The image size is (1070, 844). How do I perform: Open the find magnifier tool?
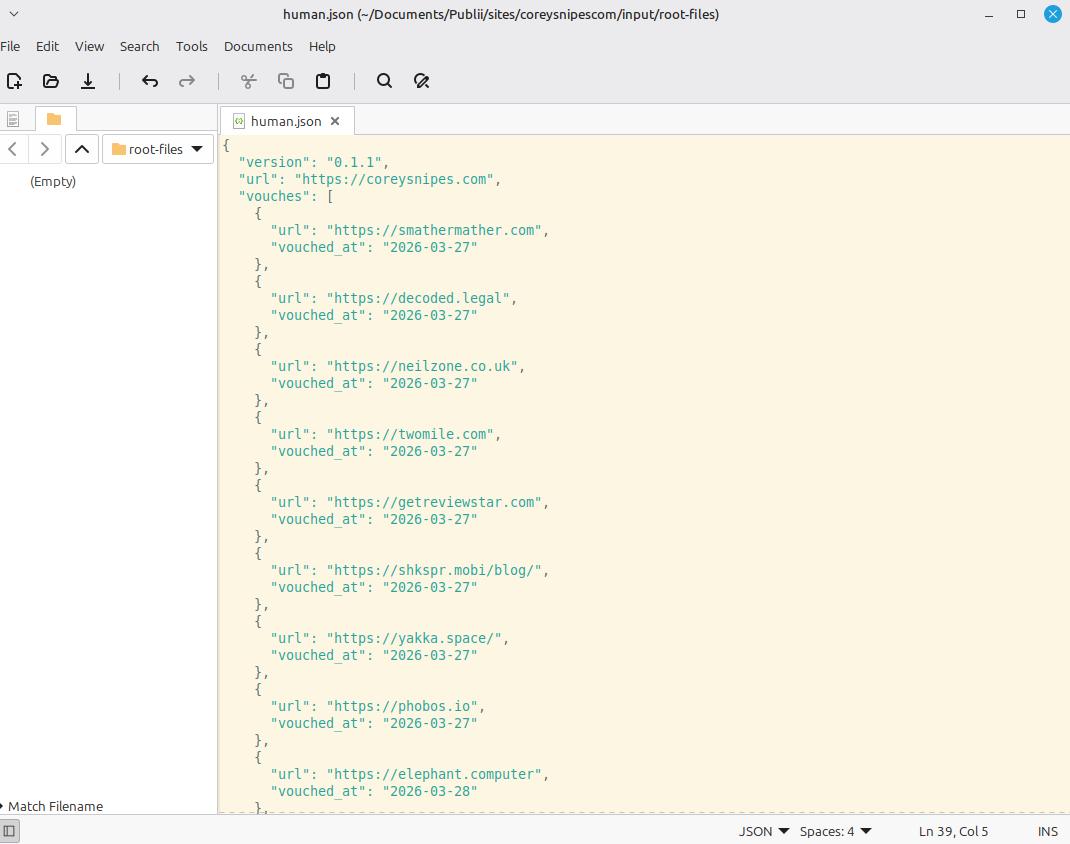(384, 81)
